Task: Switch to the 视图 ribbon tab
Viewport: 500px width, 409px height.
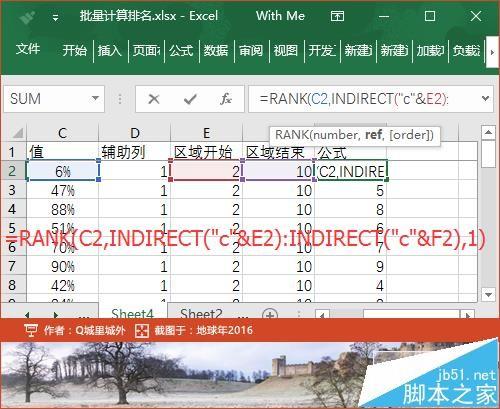Action: click(x=286, y=50)
